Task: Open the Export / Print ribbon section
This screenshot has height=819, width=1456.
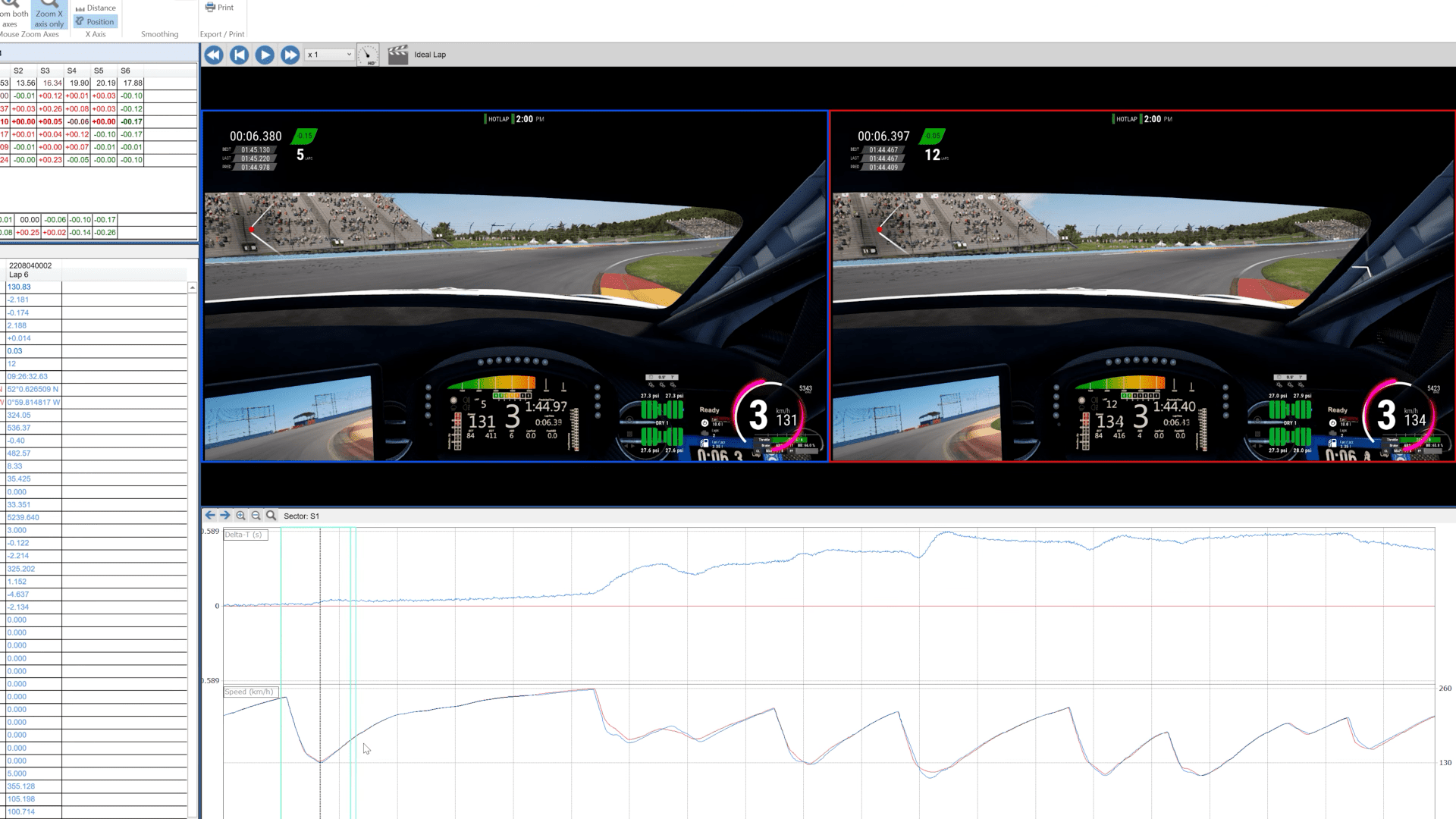Action: [x=222, y=33]
